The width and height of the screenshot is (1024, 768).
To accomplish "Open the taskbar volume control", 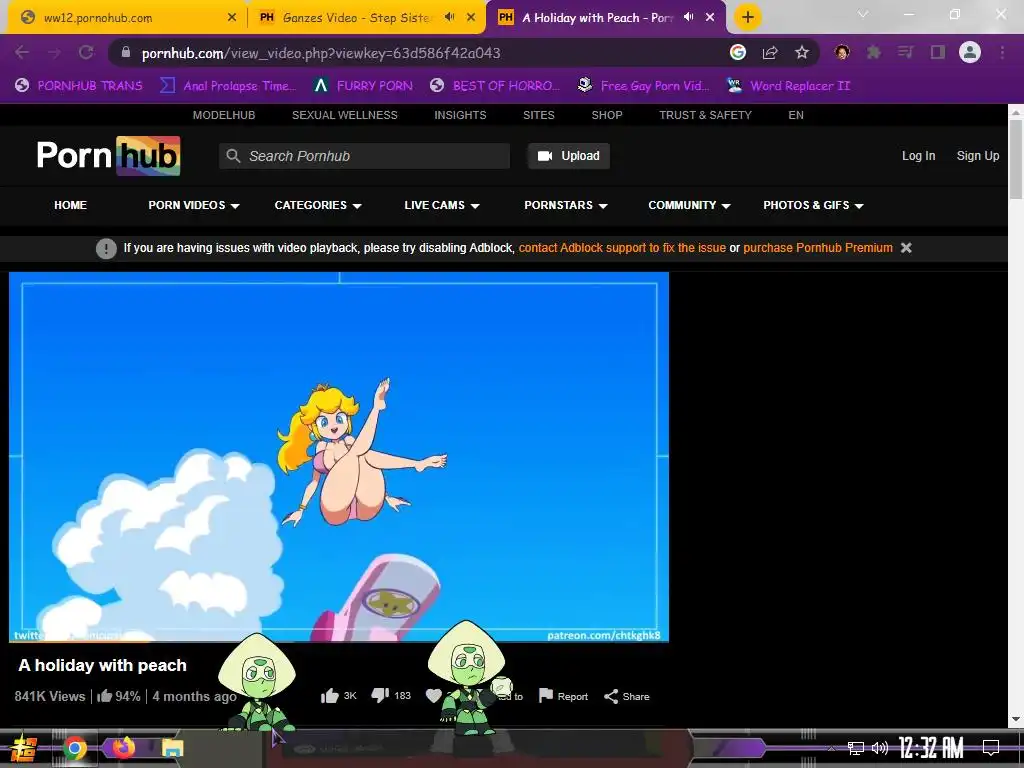I will pyautogui.click(x=880, y=748).
